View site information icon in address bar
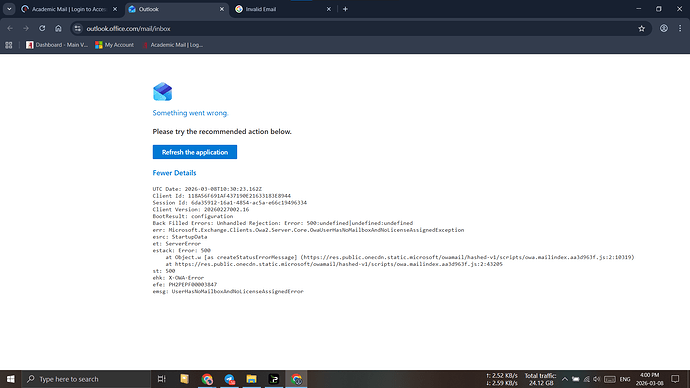The height and width of the screenshot is (388, 690). [x=77, y=29]
